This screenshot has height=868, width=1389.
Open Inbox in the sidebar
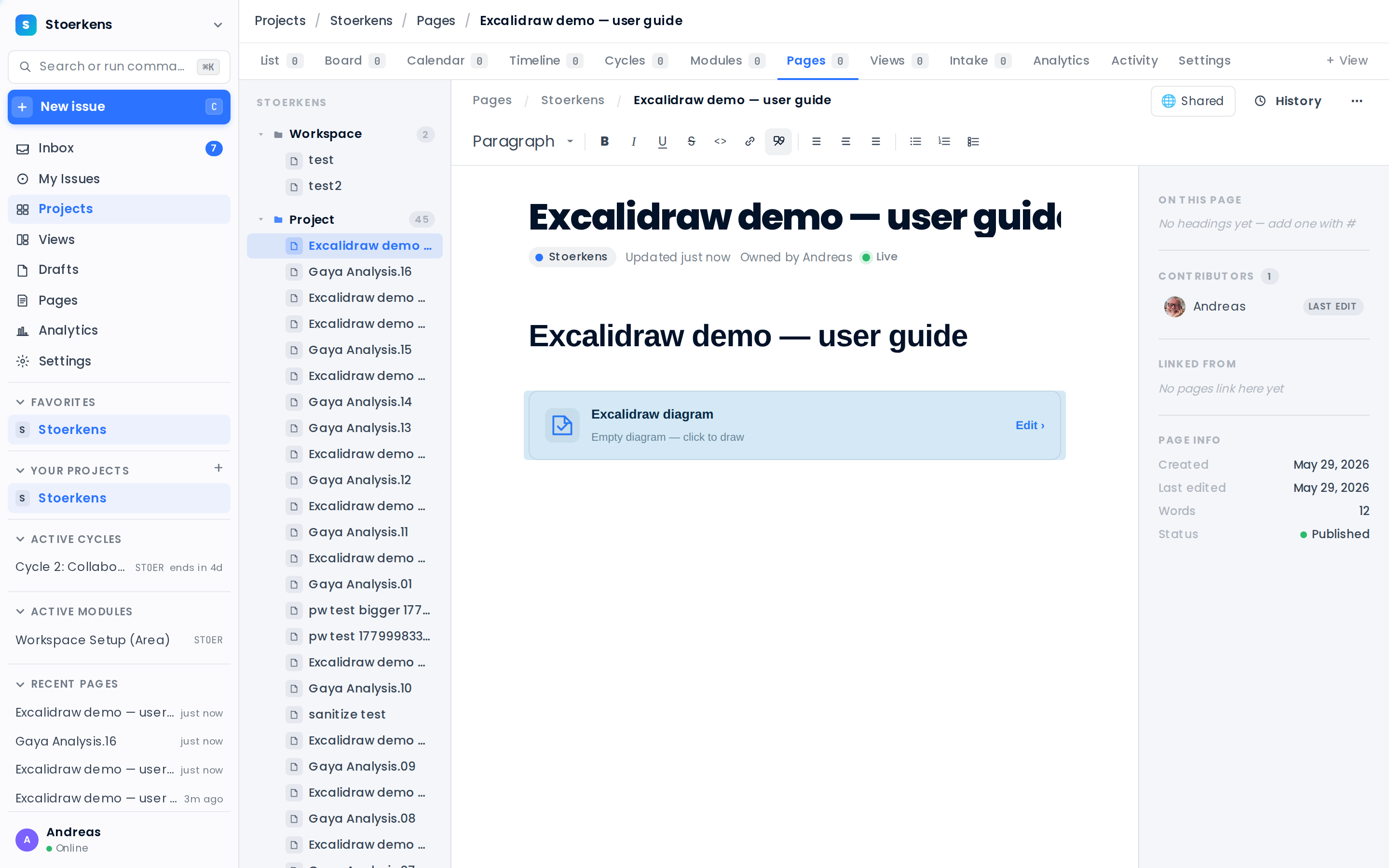tap(119, 148)
